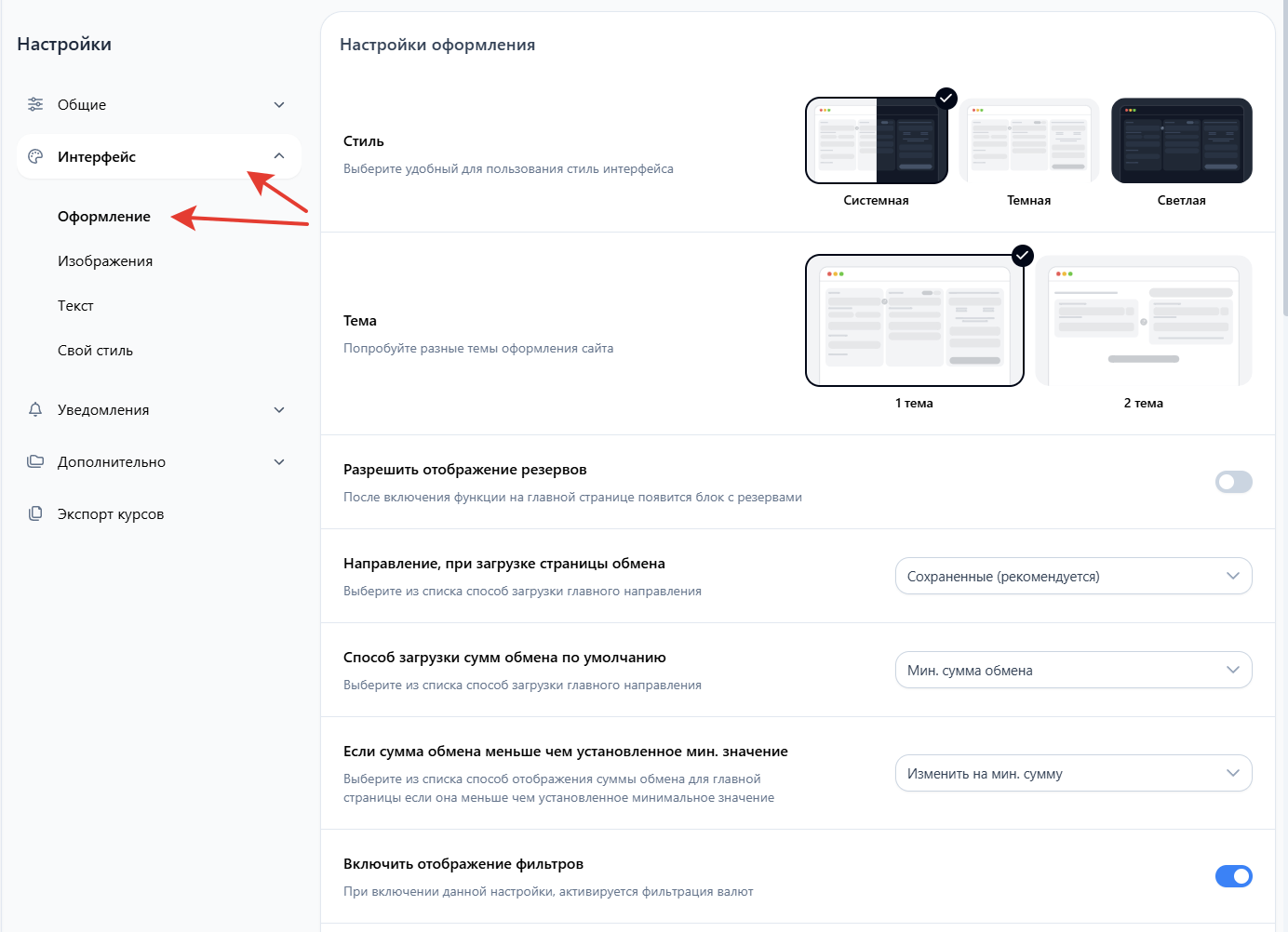Open the Свой стиль settings page
Screen dimensions: 1288x932
(x=95, y=351)
